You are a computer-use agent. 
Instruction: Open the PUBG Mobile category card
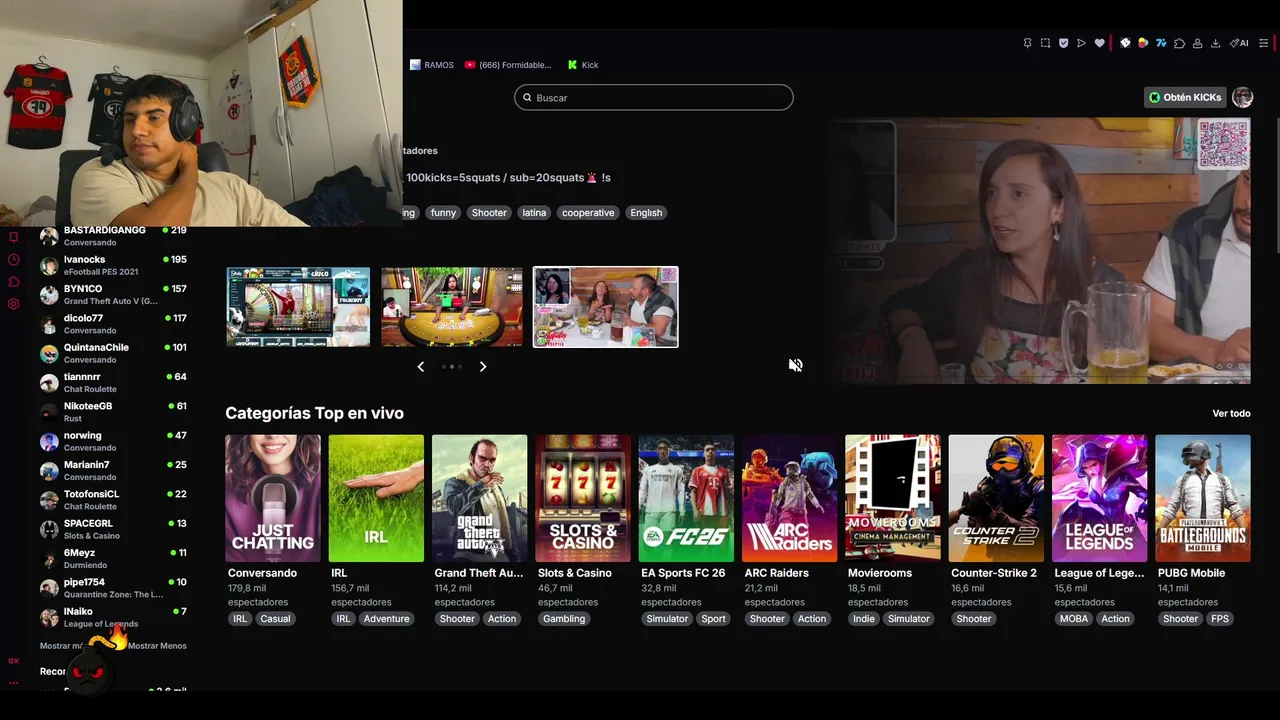click(x=1203, y=498)
